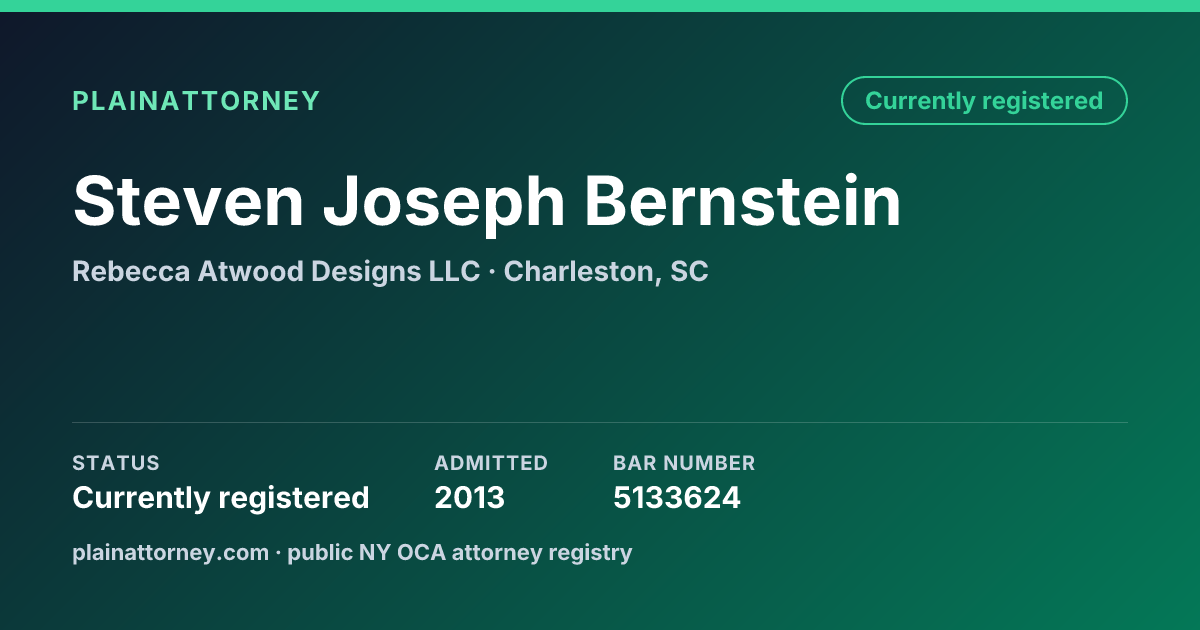Screen dimensions: 1200x630
Task: Click public NY OCA attorney registry text
Action: [x=460, y=552]
